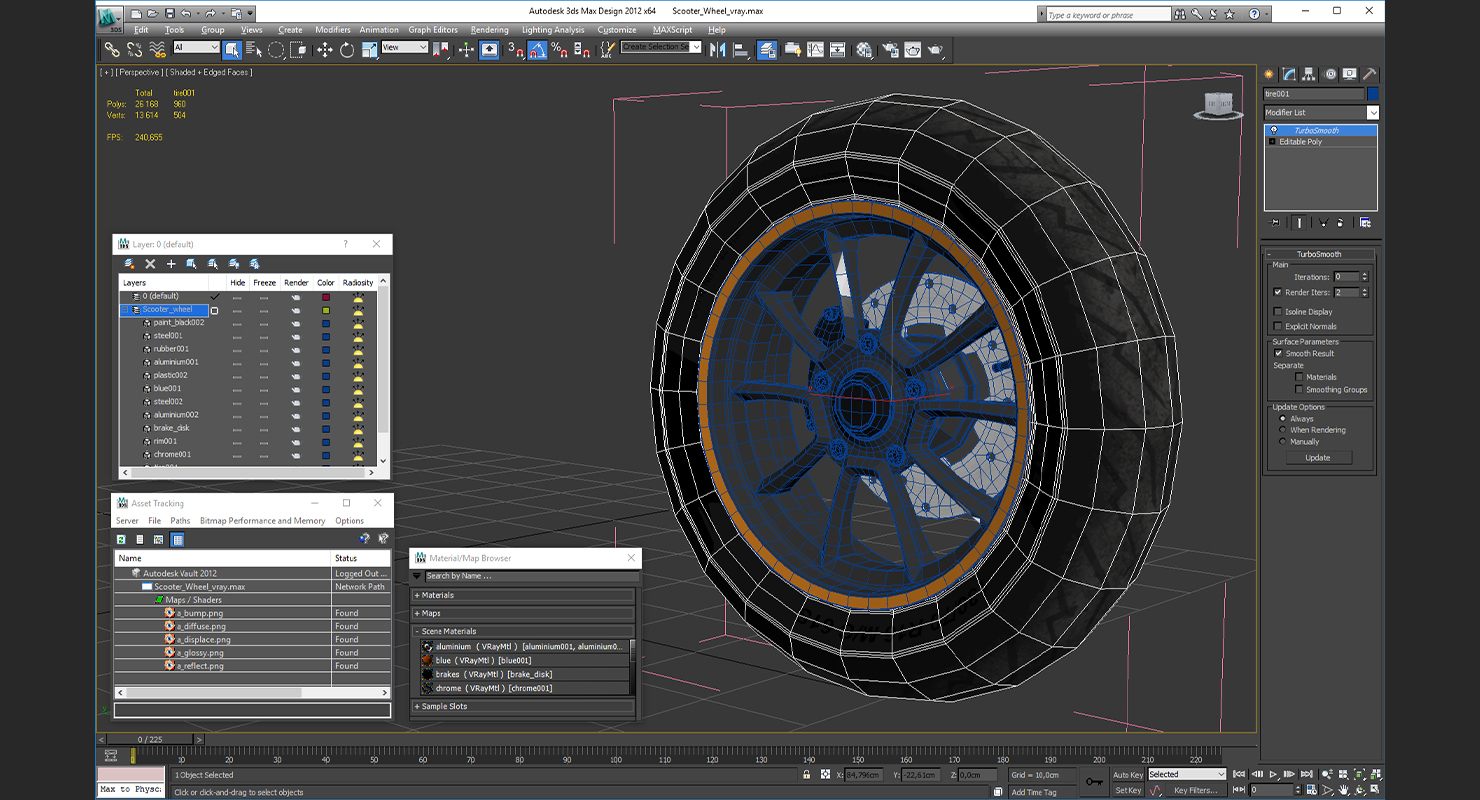Choose the Select and Move tool
The width and height of the screenshot is (1480, 800).
[325, 50]
